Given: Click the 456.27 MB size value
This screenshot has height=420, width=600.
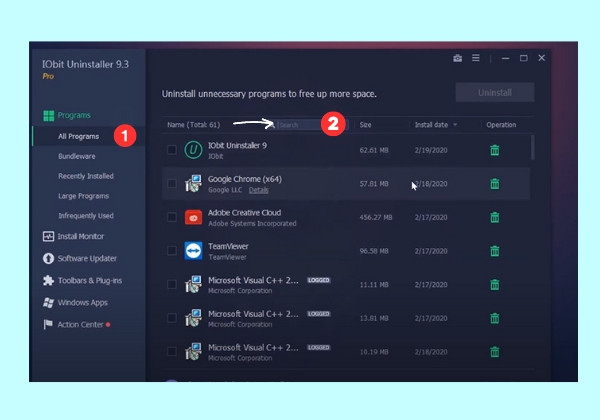Looking at the screenshot, I should point(376,217).
